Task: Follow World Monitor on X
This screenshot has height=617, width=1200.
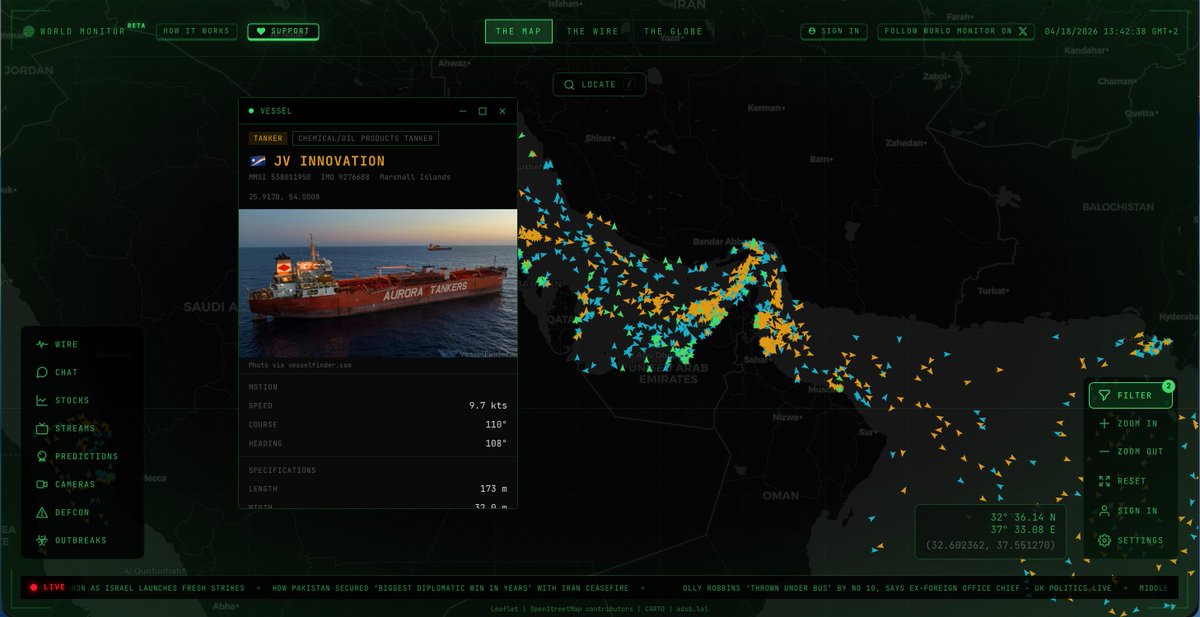Action: pos(956,31)
